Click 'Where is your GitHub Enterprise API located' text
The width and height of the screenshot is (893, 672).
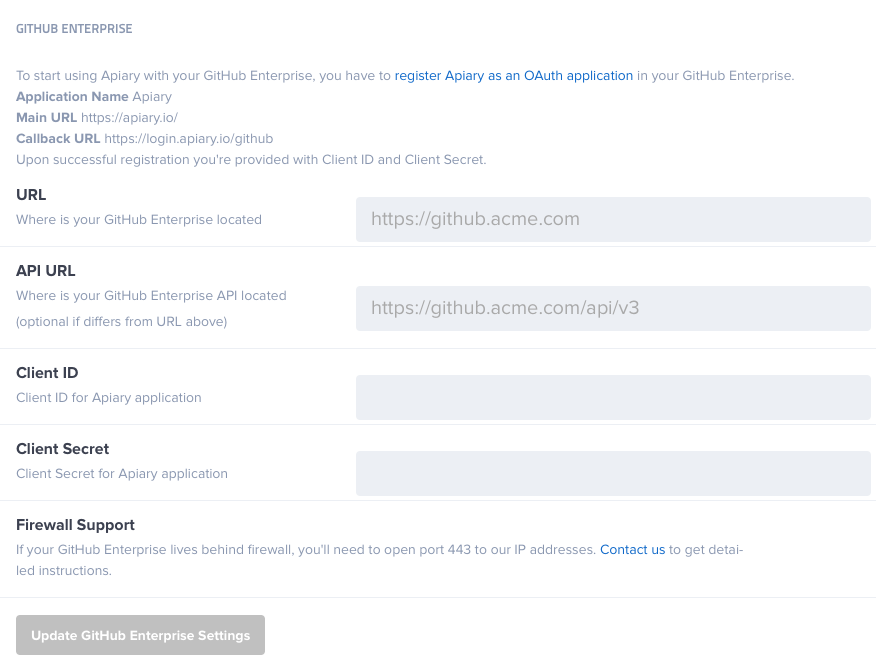[x=151, y=296]
